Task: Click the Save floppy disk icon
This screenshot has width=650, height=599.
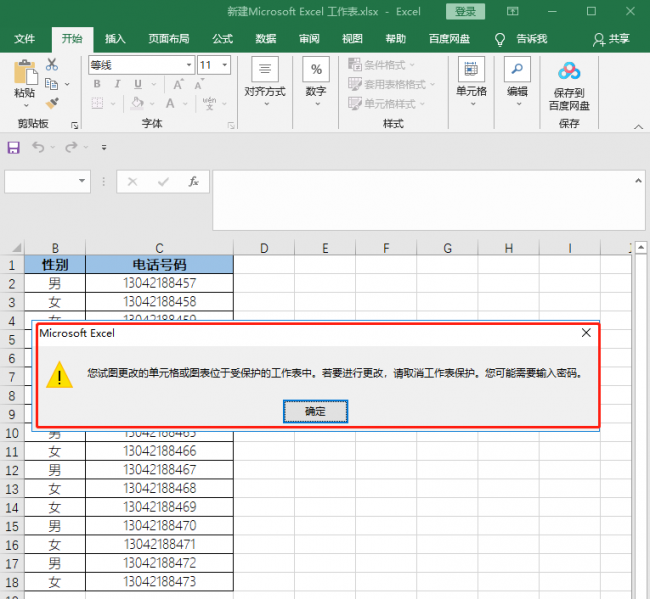Action: coord(14,147)
